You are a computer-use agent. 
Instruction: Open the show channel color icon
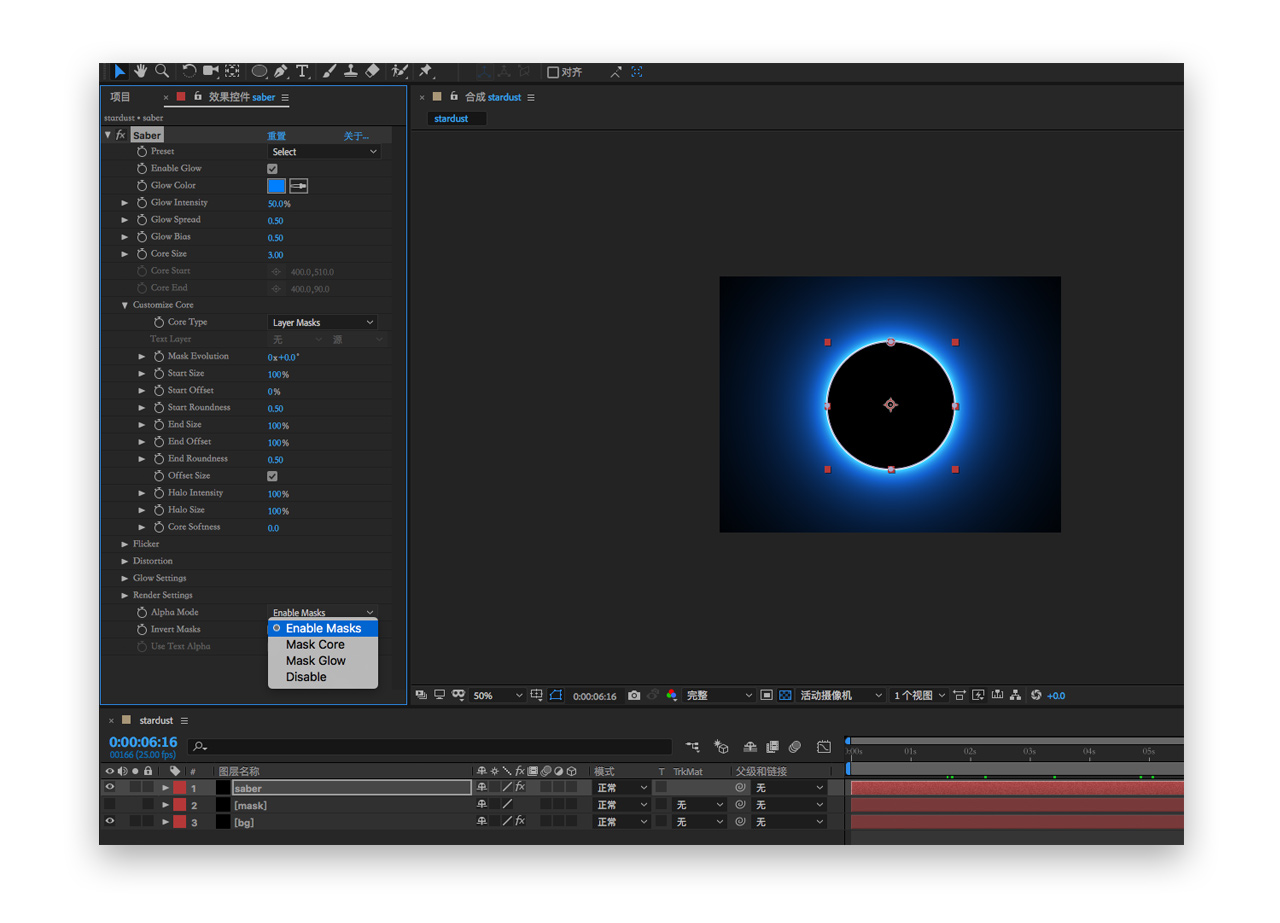pos(671,695)
